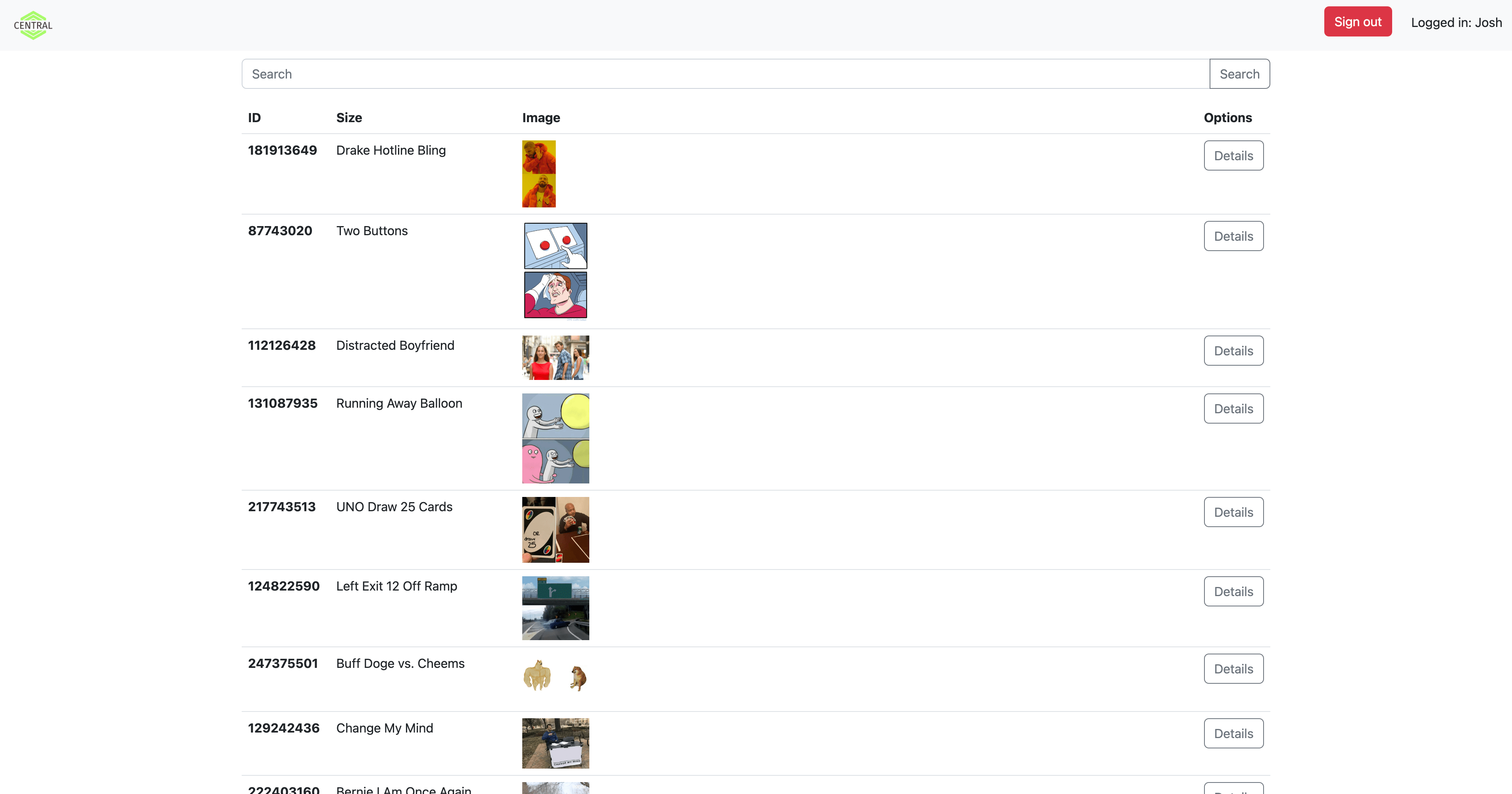Click the Distracted Boyfriend thumbnail

pyautogui.click(x=555, y=358)
